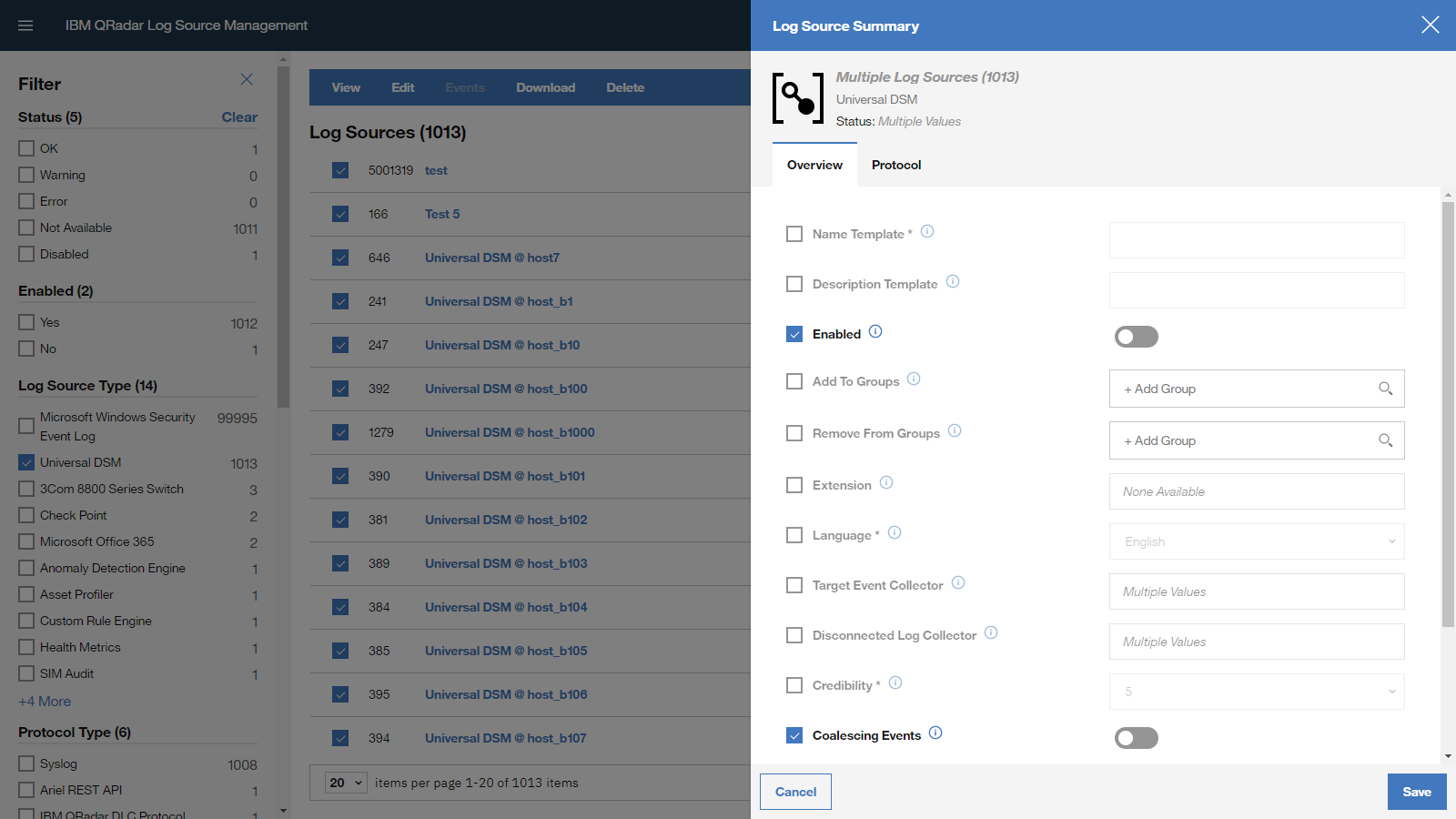Click the info icon beside Name Template
1456x819 pixels.
coord(927,232)
